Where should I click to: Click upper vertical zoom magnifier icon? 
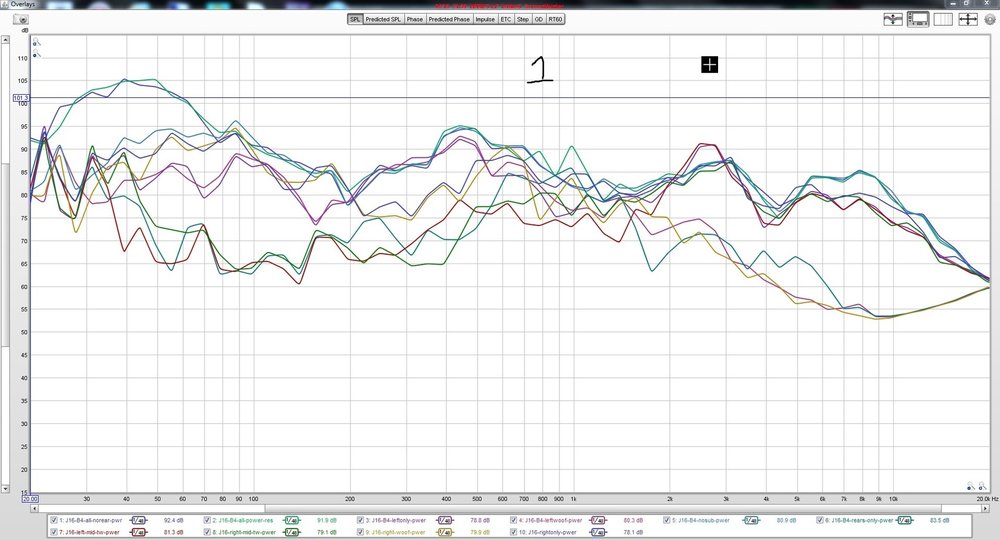37,43
